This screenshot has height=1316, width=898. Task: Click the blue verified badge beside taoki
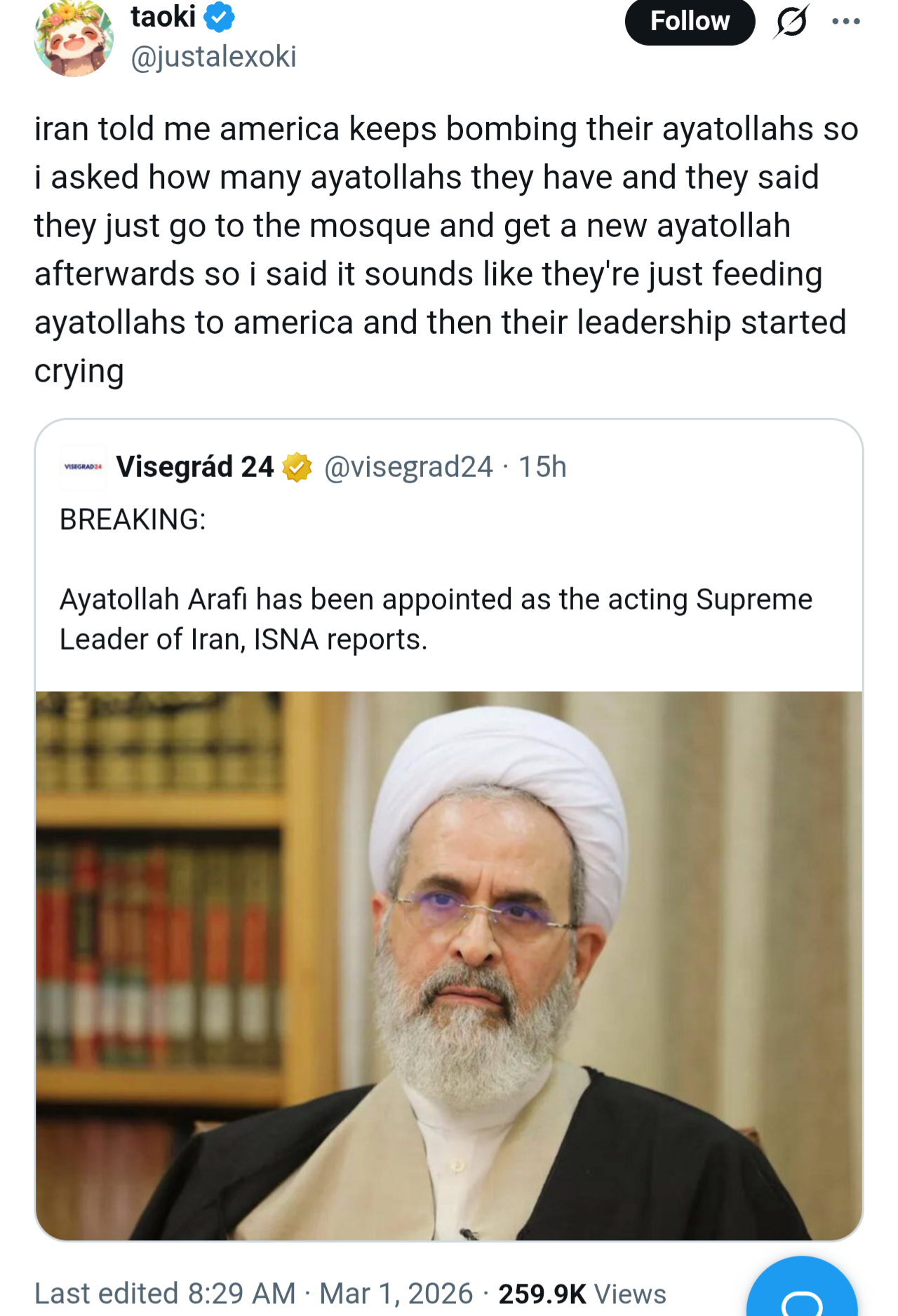point(219,18)
